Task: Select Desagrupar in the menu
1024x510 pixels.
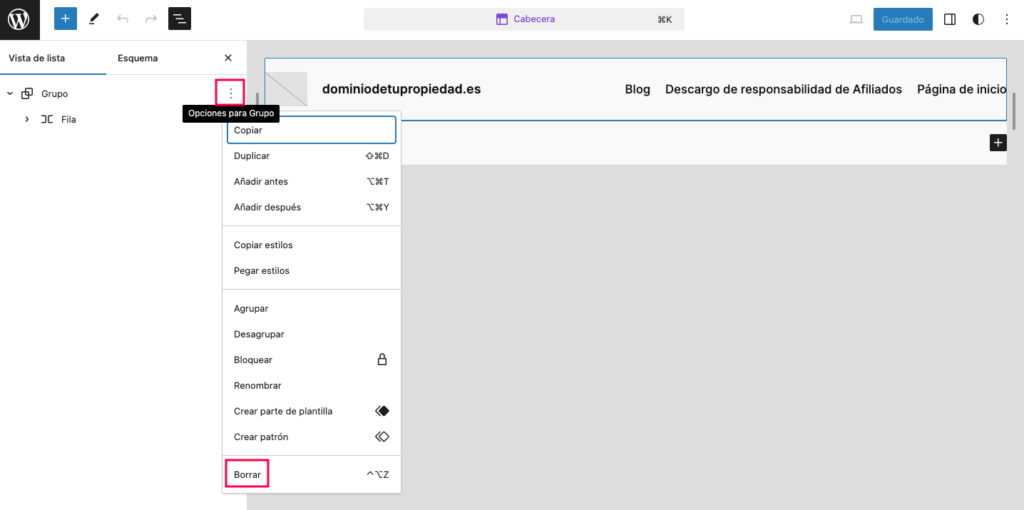Action: click(x=312, y=334)
